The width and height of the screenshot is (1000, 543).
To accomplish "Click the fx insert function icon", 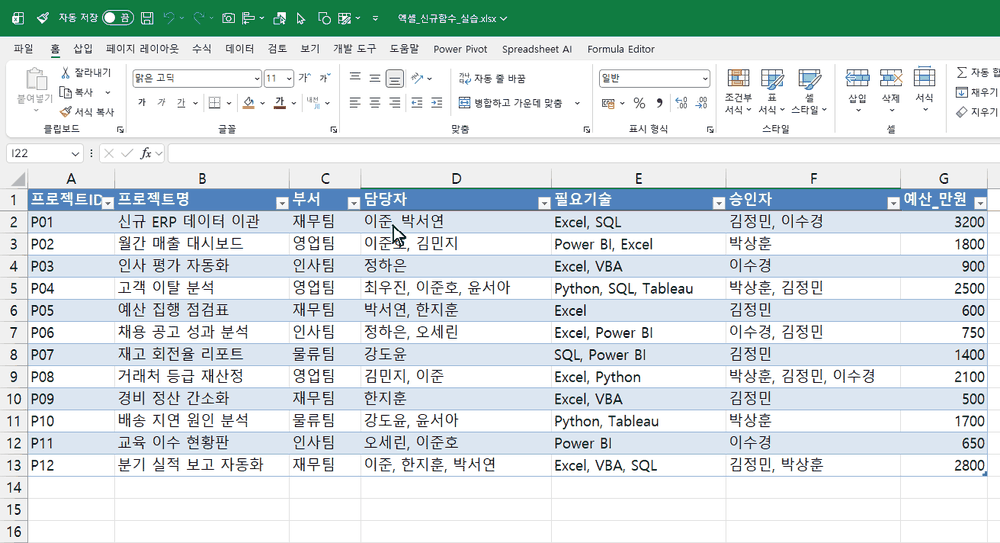I will click(146, 153).
